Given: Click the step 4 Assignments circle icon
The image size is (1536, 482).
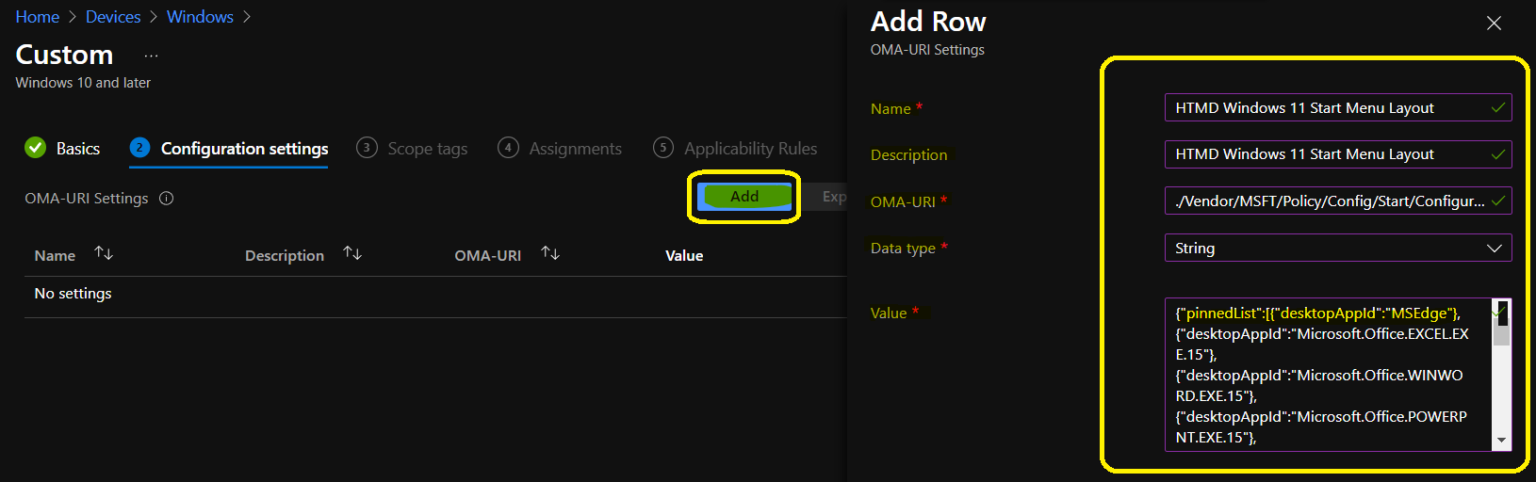Looking at the screenshot, I should tap(508, 148).
